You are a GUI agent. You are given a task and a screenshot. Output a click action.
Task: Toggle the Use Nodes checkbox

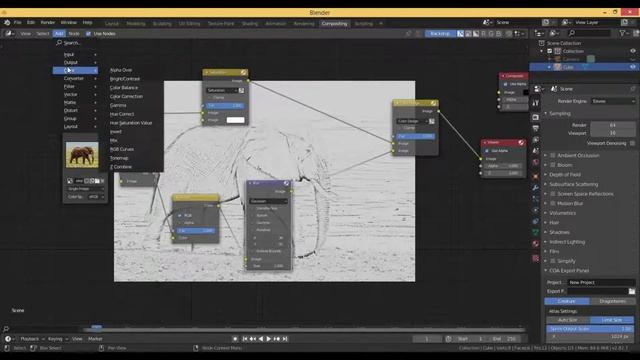[x=89, y=33]
